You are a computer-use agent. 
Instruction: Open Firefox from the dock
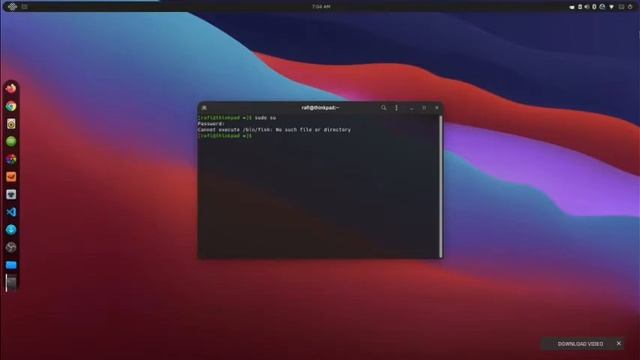11,89
